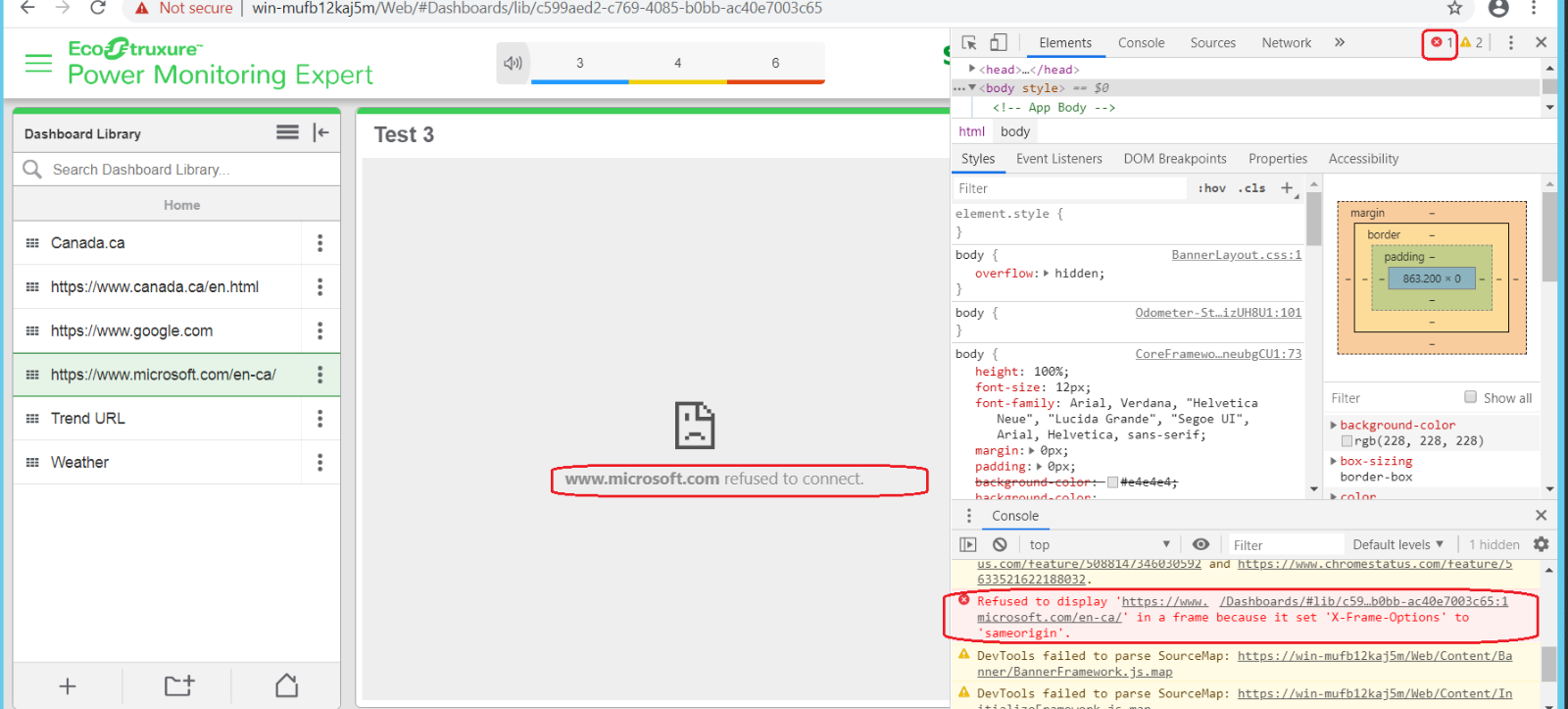Open options for the microsoft.com dashboard
This screenshot has height=709, width=1568.
(319, 375)
